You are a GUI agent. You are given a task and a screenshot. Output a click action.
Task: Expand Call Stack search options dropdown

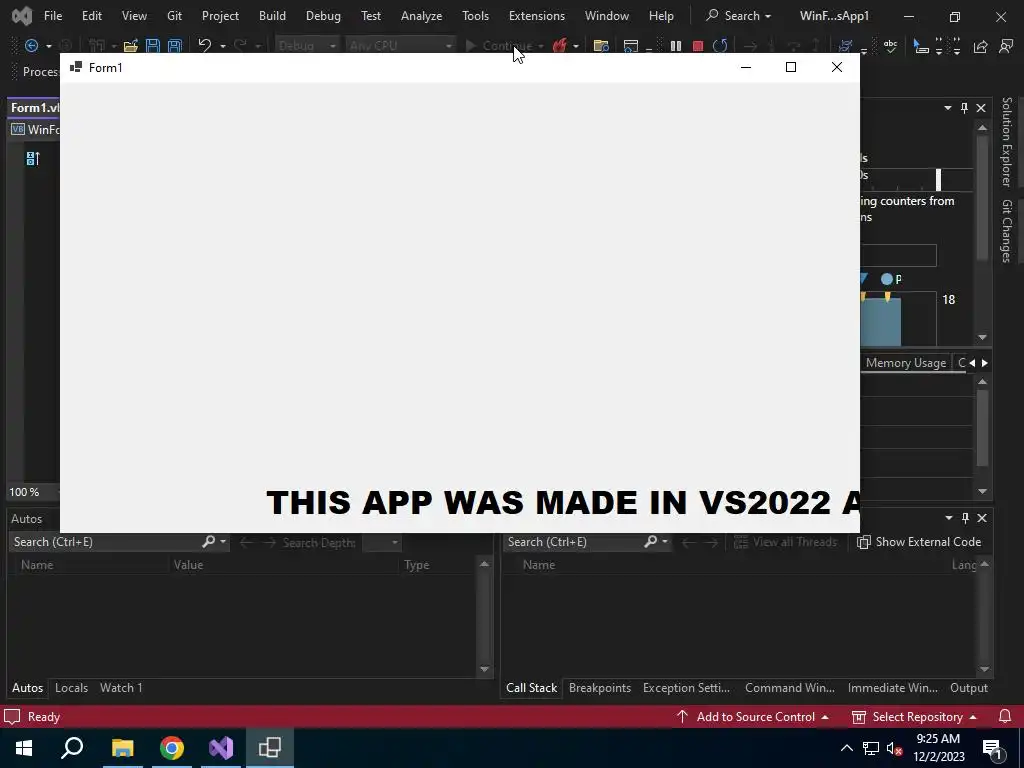coord(665,541)
